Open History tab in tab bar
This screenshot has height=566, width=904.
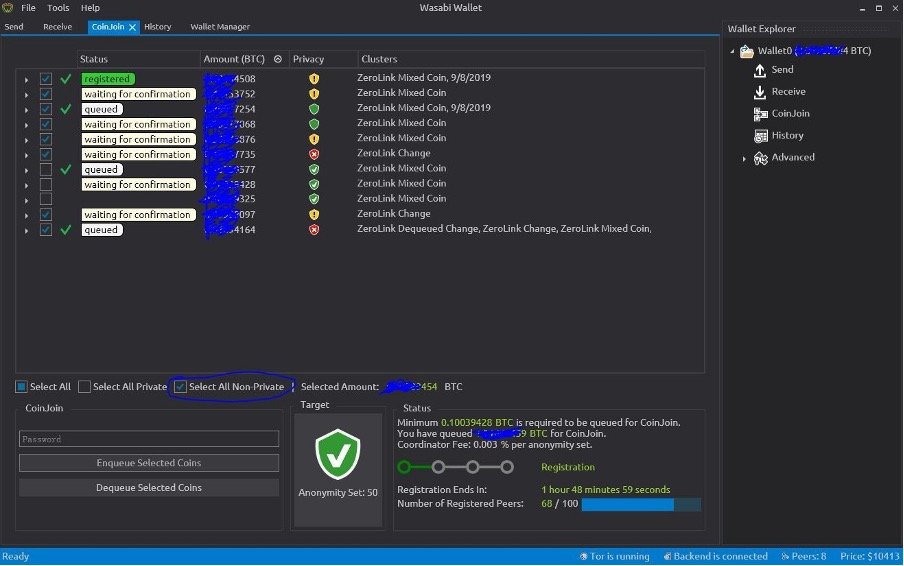point(157,27)
